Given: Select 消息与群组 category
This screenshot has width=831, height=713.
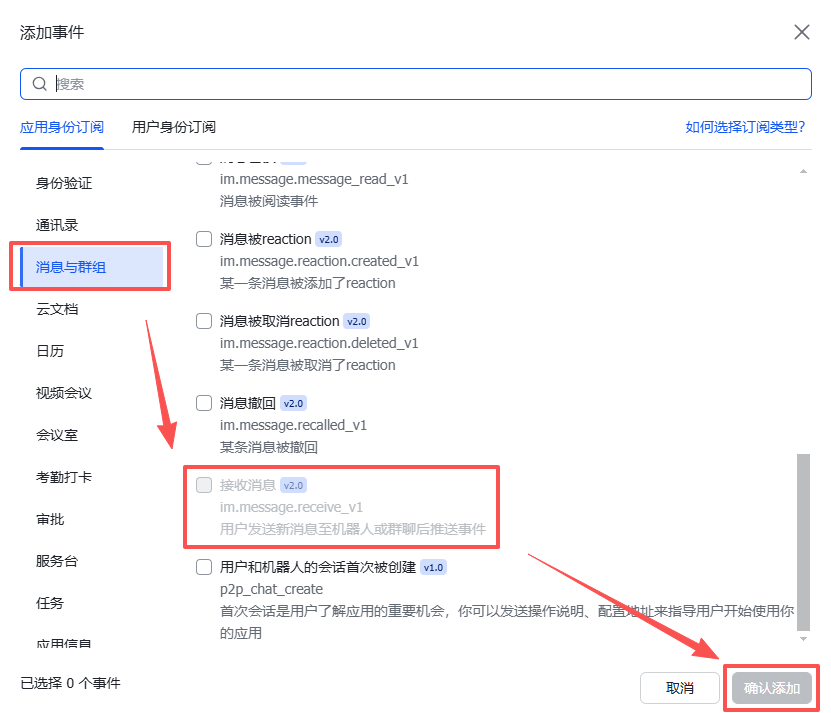Looking at the screenshot, I should click(x=71, y=267).
